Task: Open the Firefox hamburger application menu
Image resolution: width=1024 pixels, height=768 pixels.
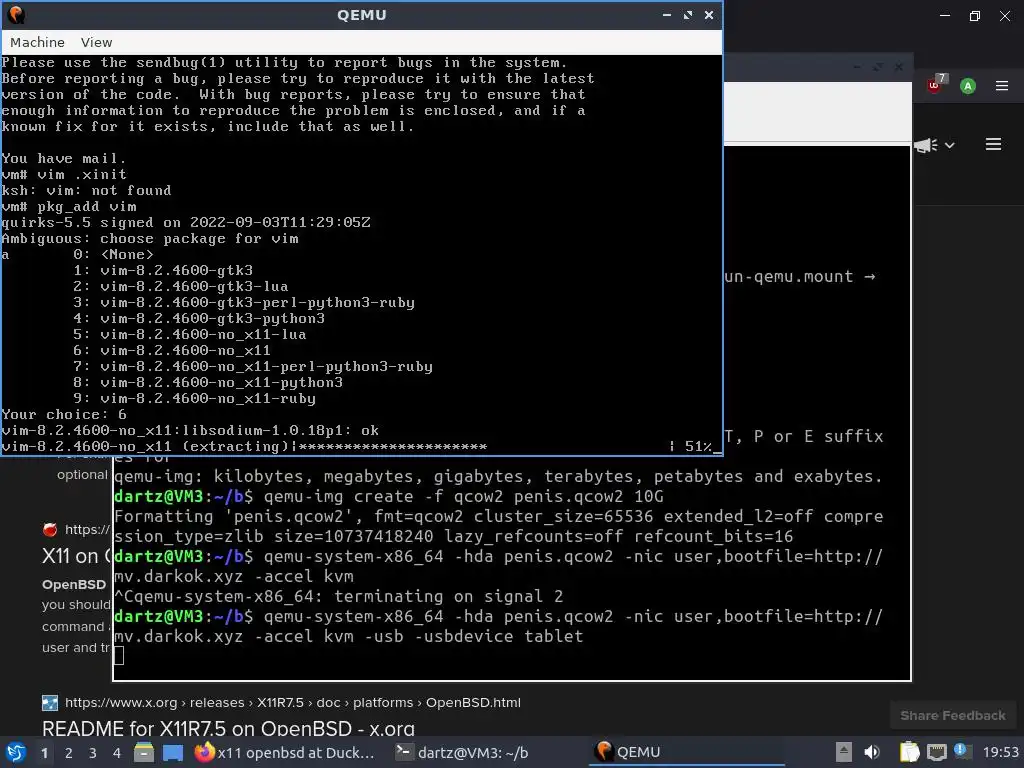Action: click(1002, 86)
